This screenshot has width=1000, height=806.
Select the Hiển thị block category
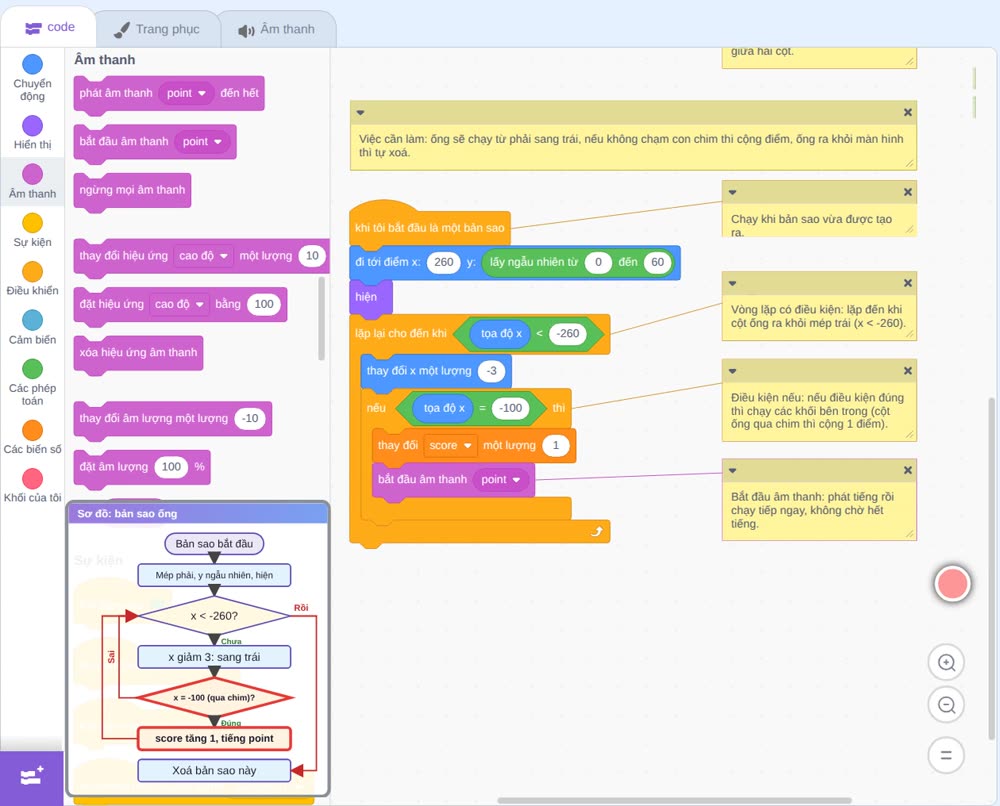point(32,133)
